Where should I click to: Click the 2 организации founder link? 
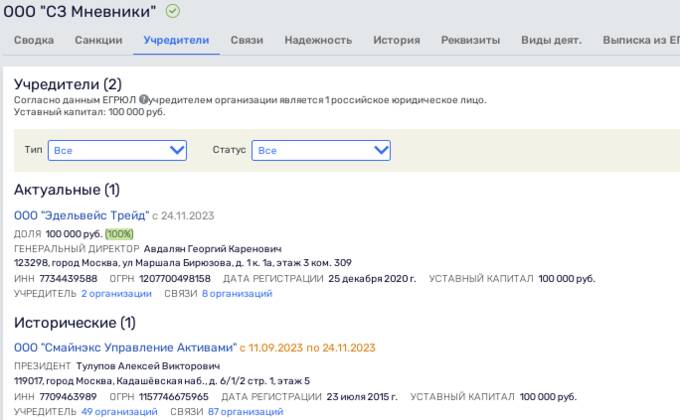116,293
